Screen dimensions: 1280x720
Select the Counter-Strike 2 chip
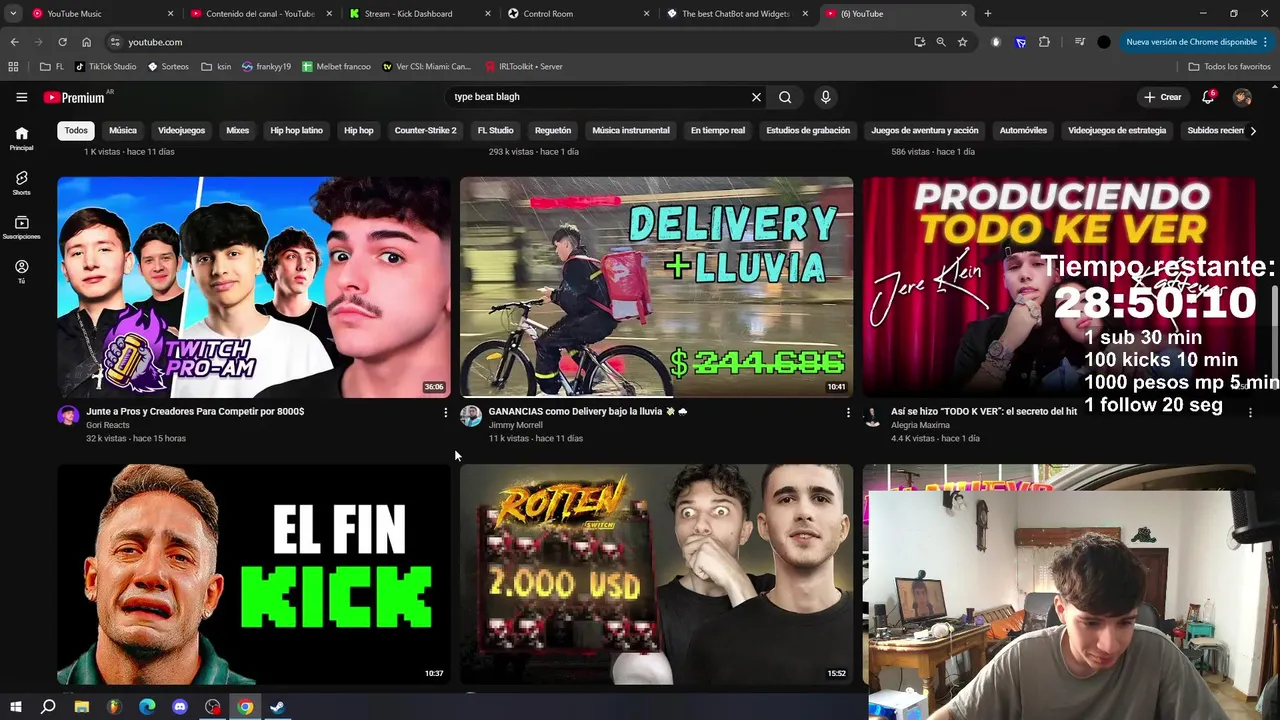pyautogui.click(x=425, y=130)
